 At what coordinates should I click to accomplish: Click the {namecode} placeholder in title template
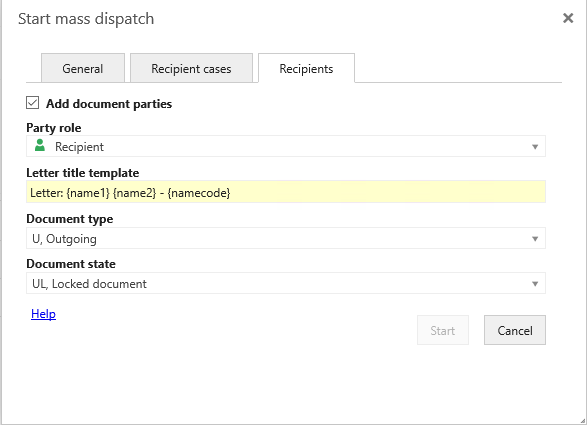tap(199, 193)
